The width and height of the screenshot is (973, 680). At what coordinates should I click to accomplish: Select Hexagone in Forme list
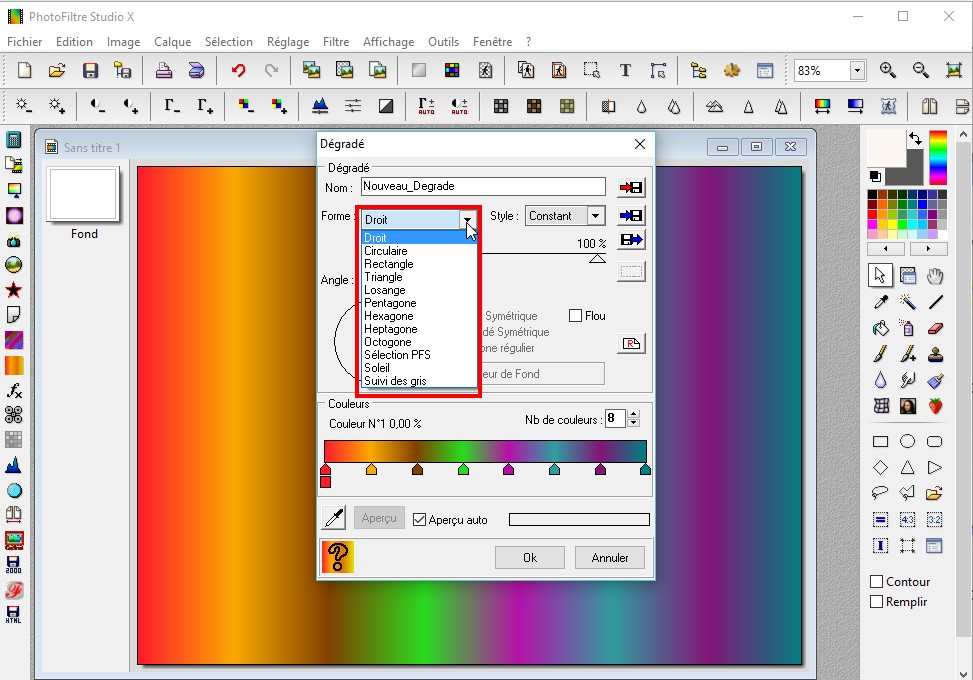pos(419,316)
